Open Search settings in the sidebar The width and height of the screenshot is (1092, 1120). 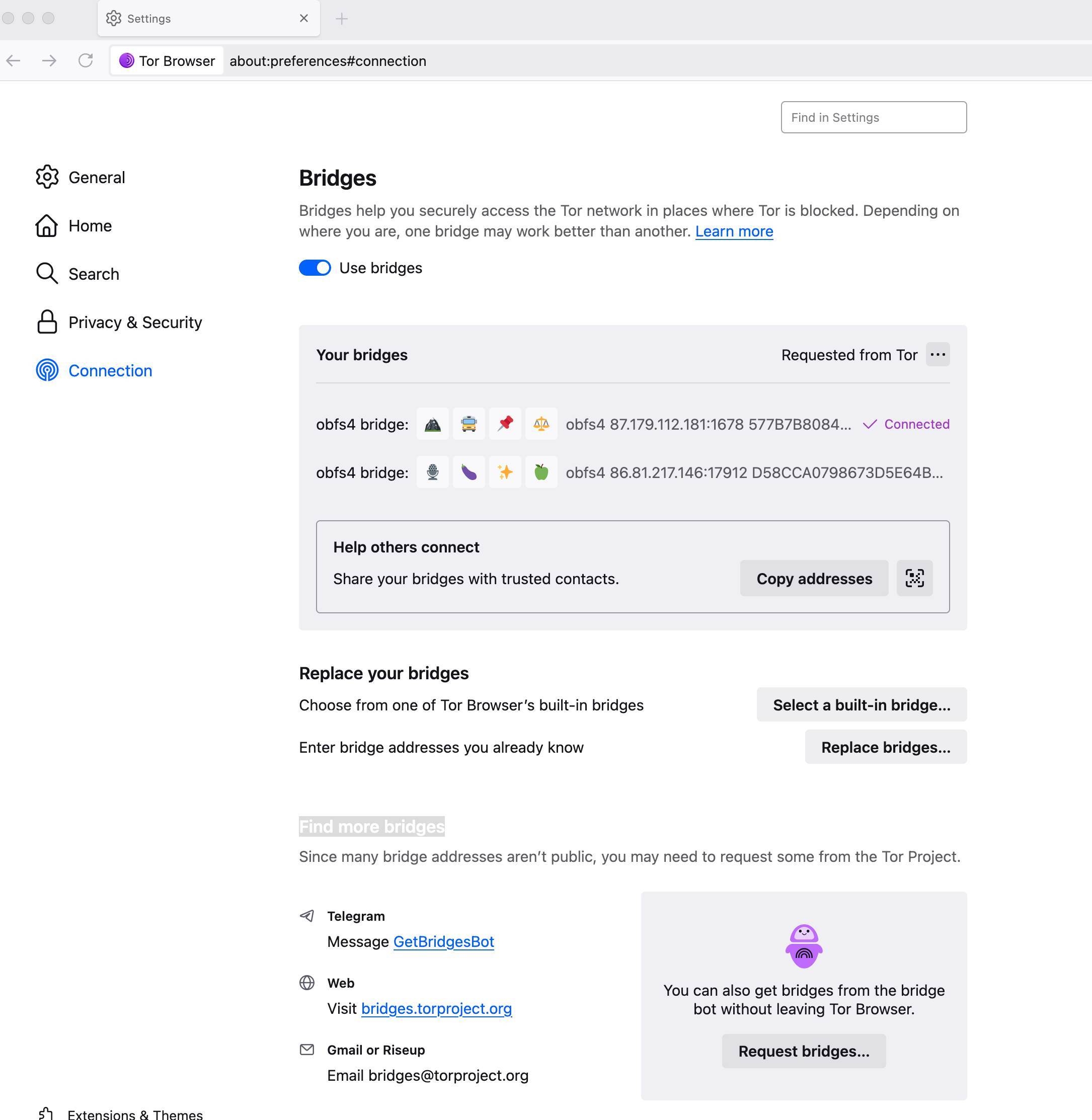click(94, 274)
